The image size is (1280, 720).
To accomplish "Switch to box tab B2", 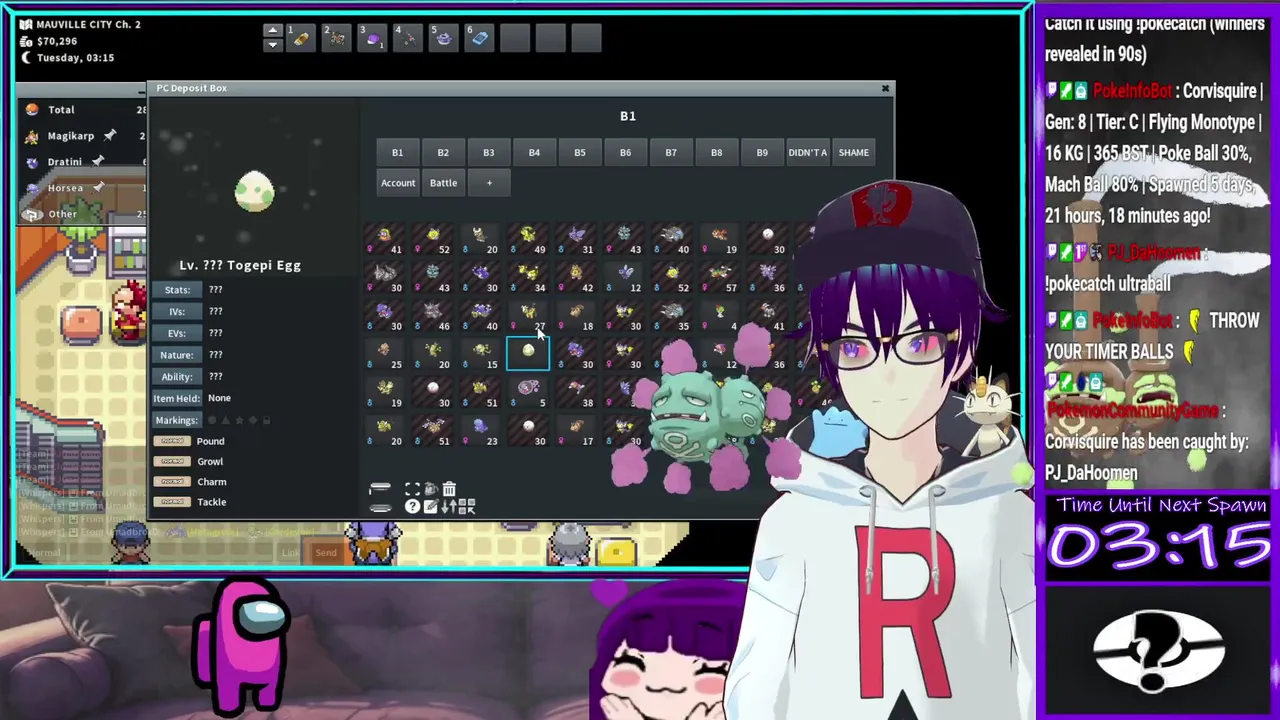I will pyautogui.click(x=443, y=152).
